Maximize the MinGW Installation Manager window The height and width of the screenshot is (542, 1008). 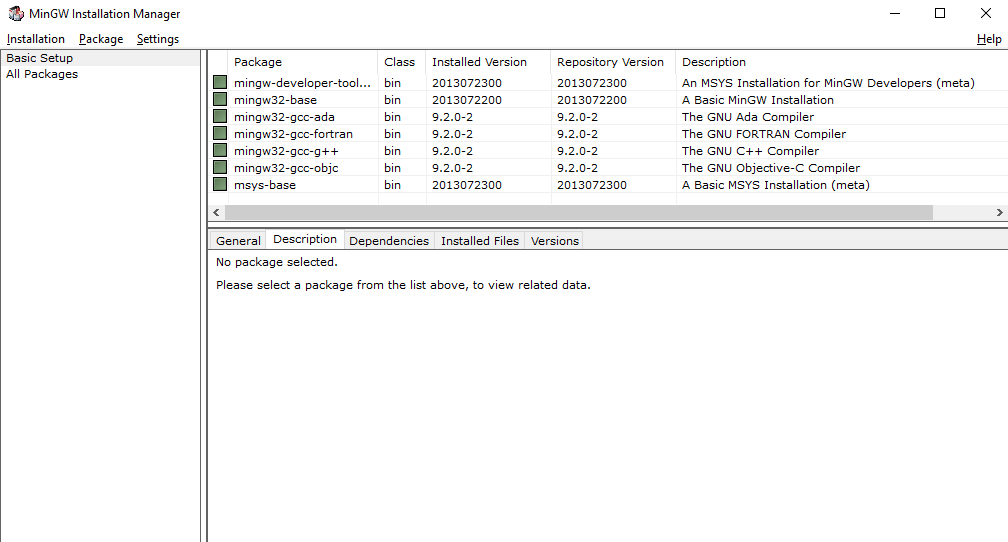tap(940, 14)
